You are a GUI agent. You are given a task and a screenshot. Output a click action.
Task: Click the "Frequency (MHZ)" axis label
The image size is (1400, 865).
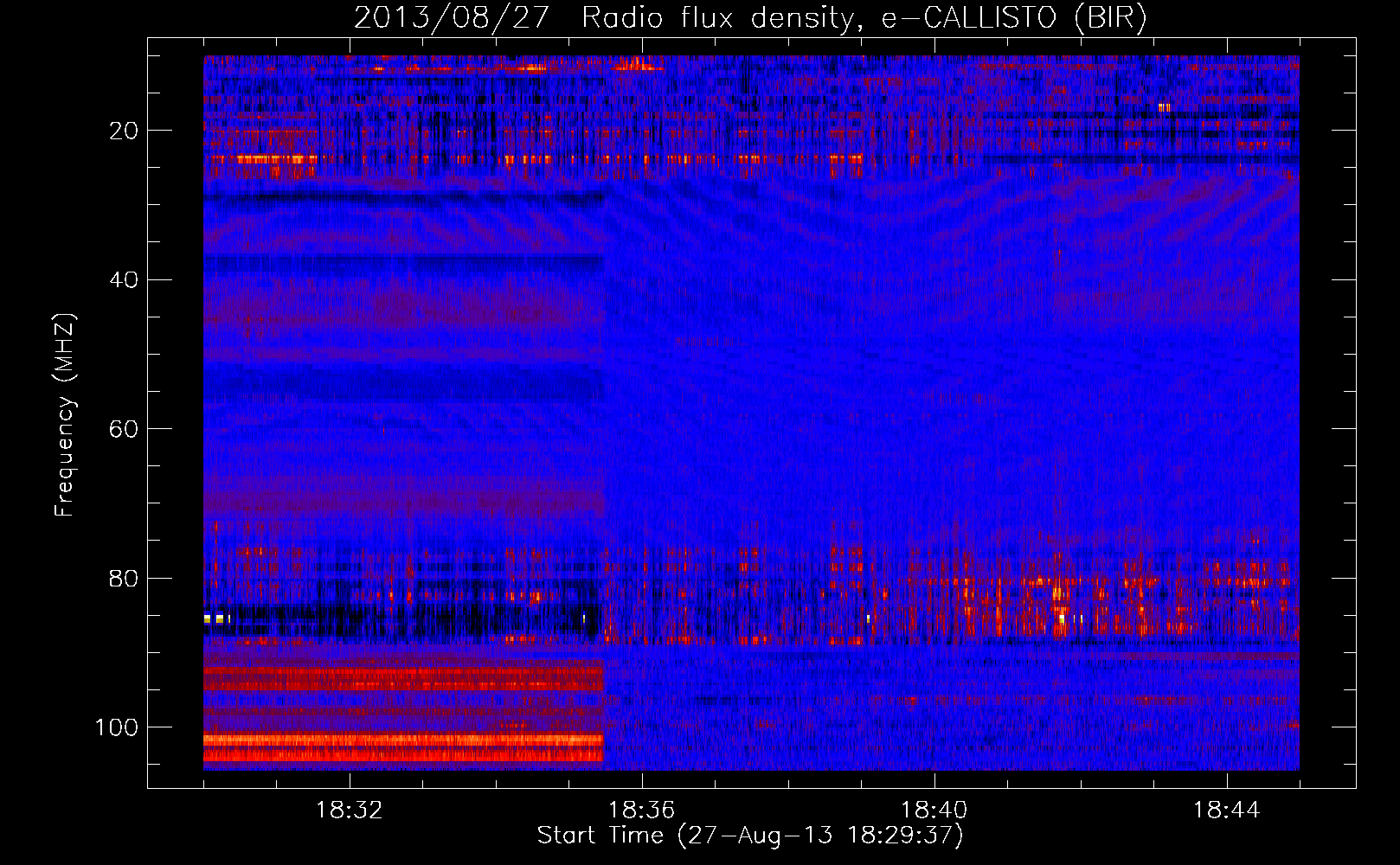(65, 415)
